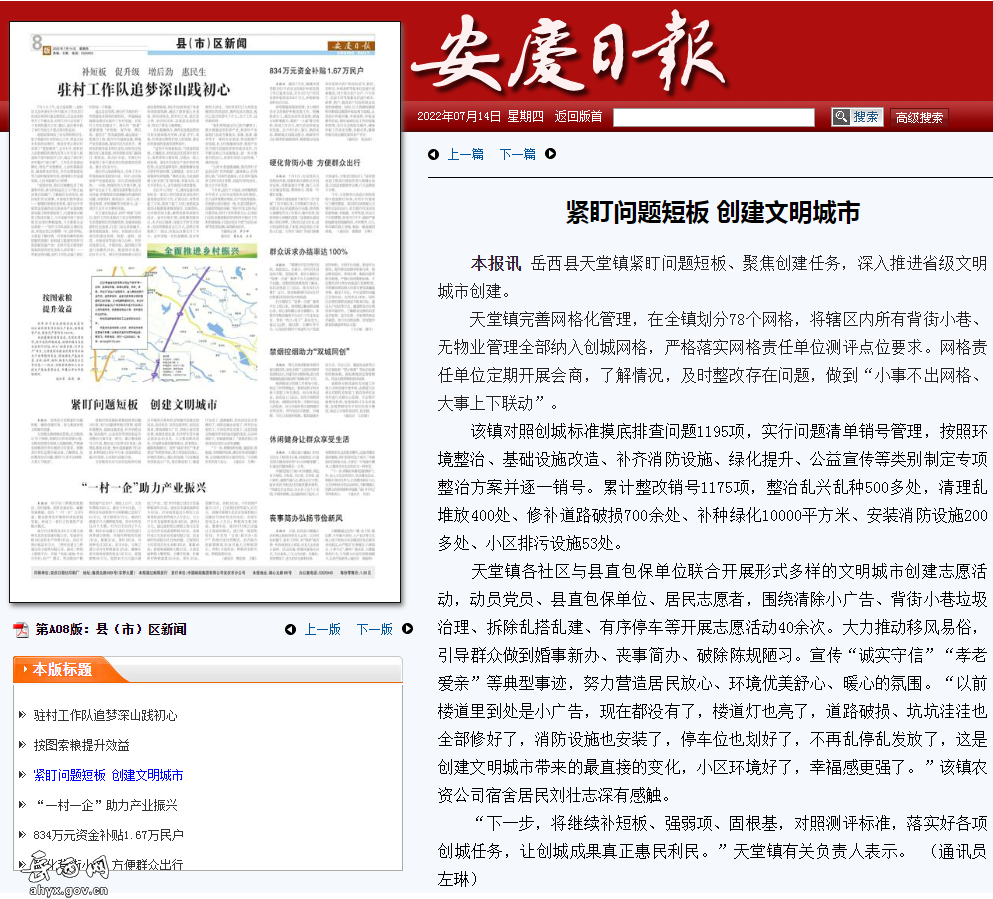
Task: Open 驻村工作队追梦深山践初心 in the title list
Action: (x=105, y=715)
